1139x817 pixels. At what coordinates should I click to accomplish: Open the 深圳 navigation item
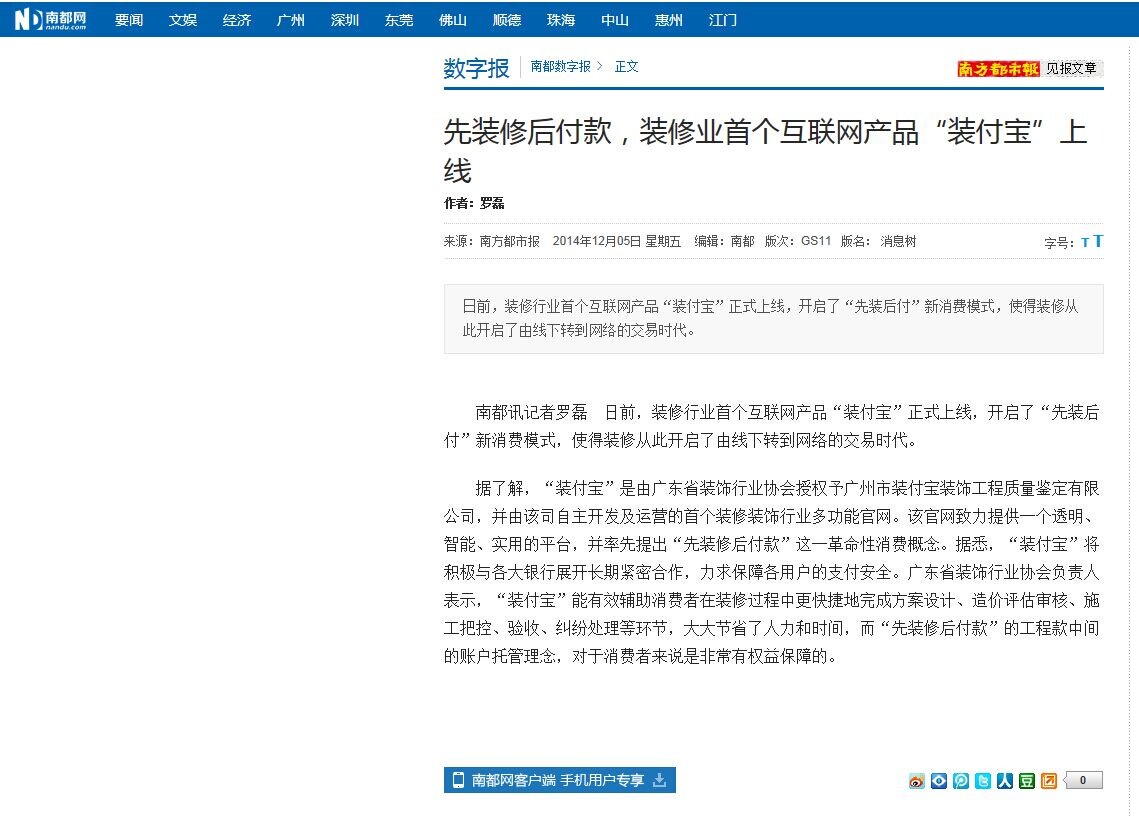pos(345,20)
